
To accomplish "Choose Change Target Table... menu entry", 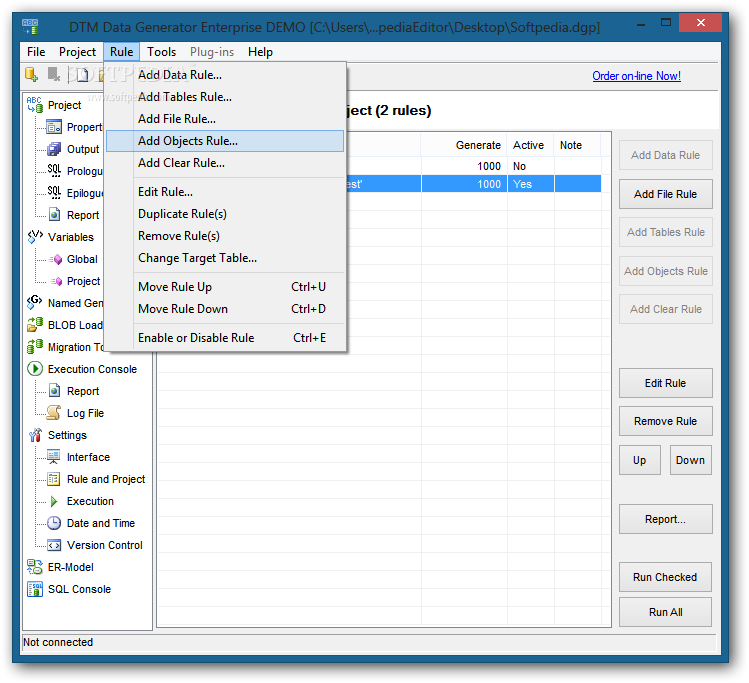I will [225, 258].
